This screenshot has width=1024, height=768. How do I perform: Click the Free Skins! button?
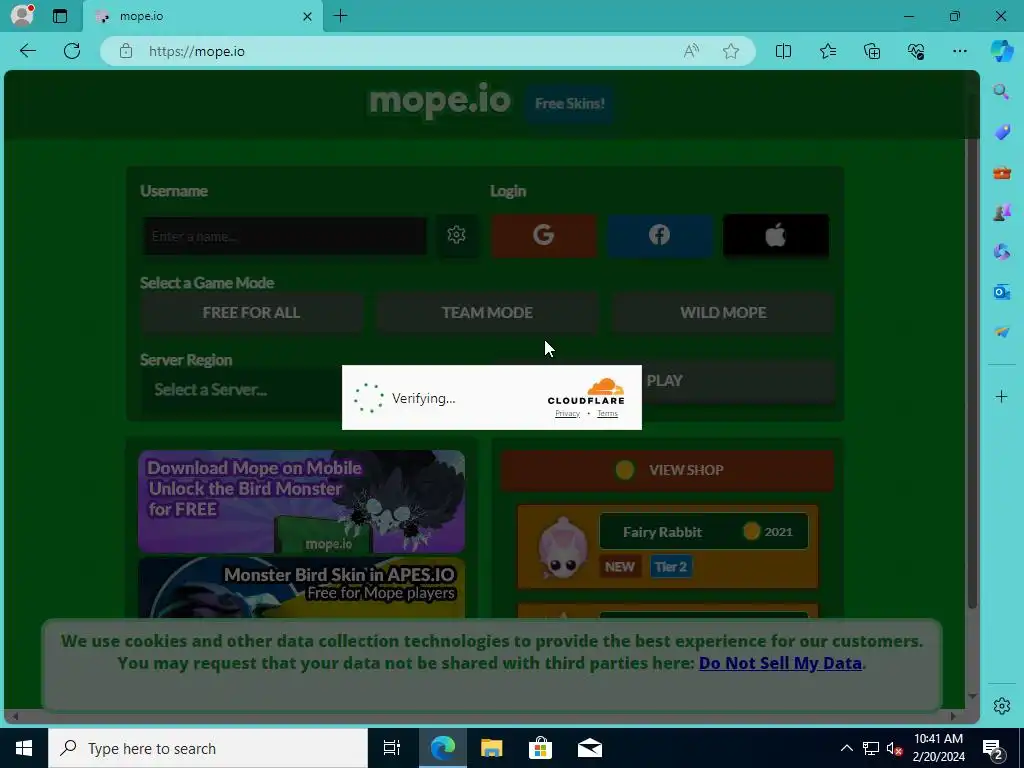pos(569,103)
